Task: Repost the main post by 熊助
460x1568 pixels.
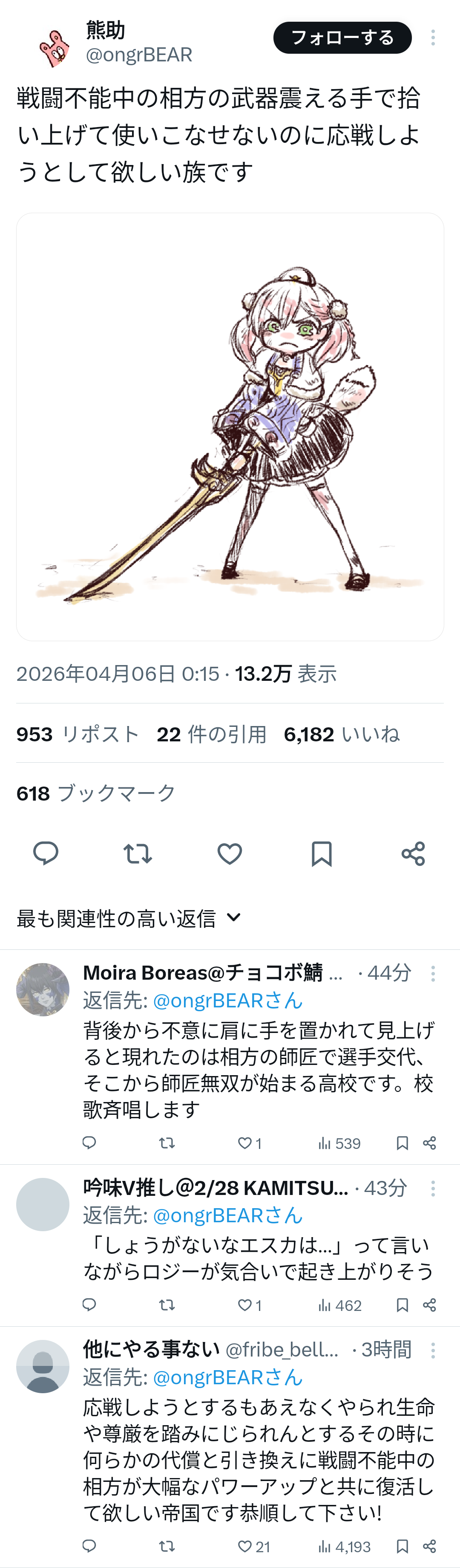Action: 138,853
